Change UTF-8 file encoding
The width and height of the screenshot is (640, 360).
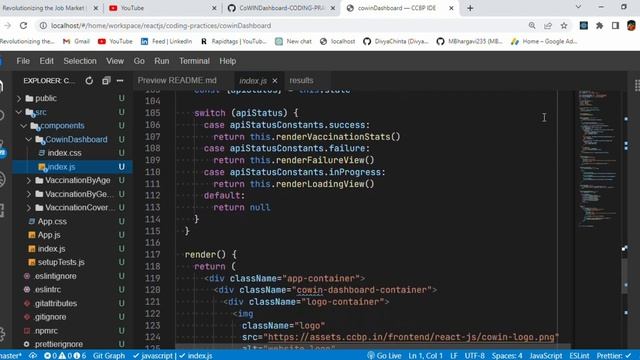pyautogui.click(x=474, y=356)
